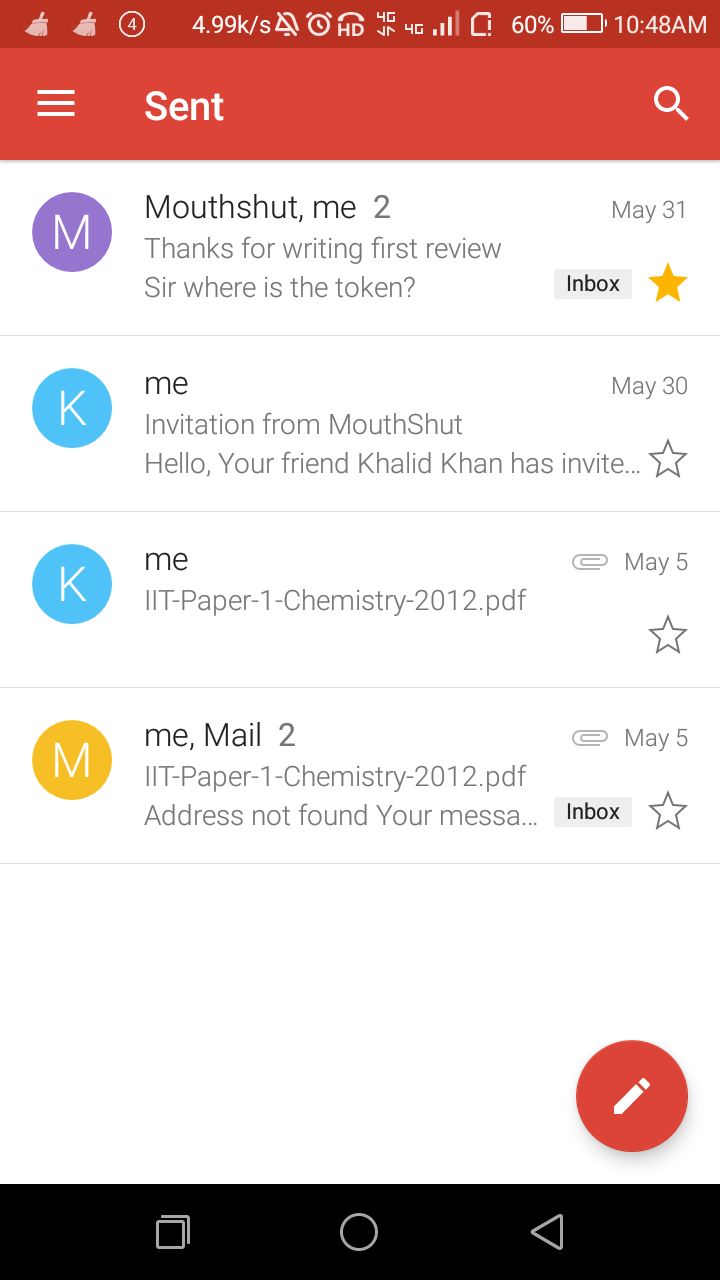Star the May 5 email from me

pos(667,635)
